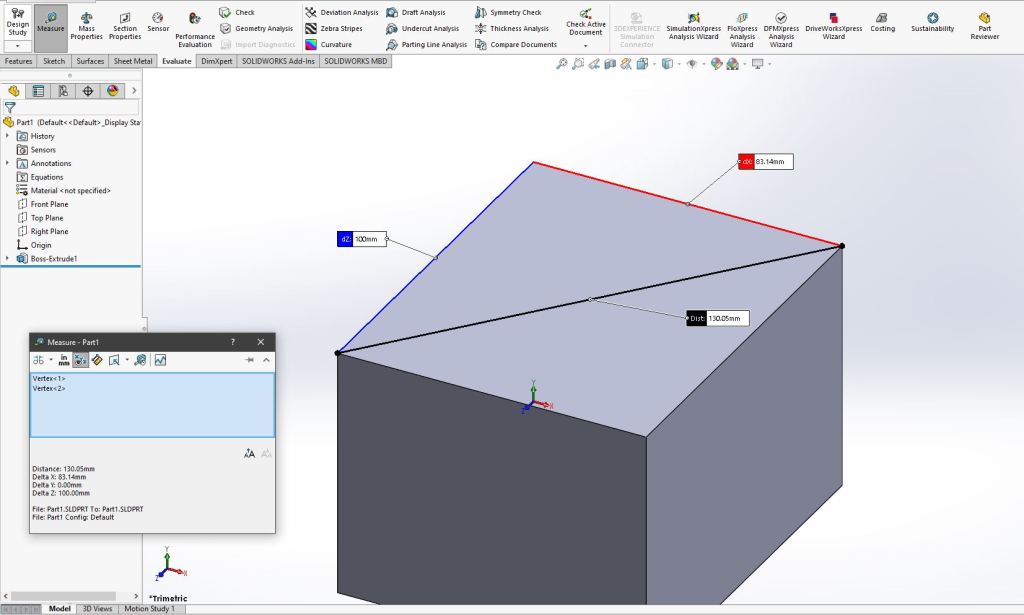Open the Motion Study 1 tab
Viewport: 1024px width, 615px height.
149,609
